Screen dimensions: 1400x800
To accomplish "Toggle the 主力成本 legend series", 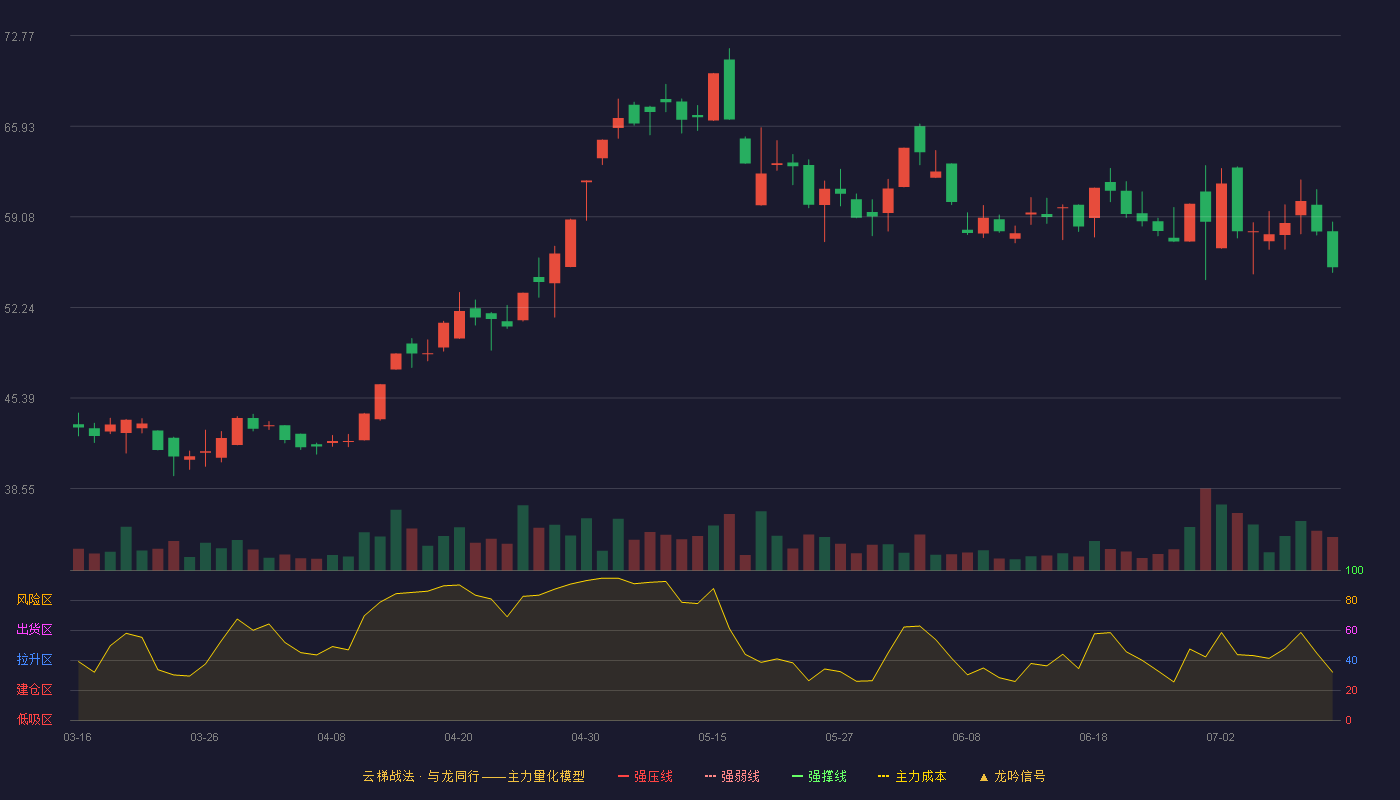I will click(x=912, y=776).
